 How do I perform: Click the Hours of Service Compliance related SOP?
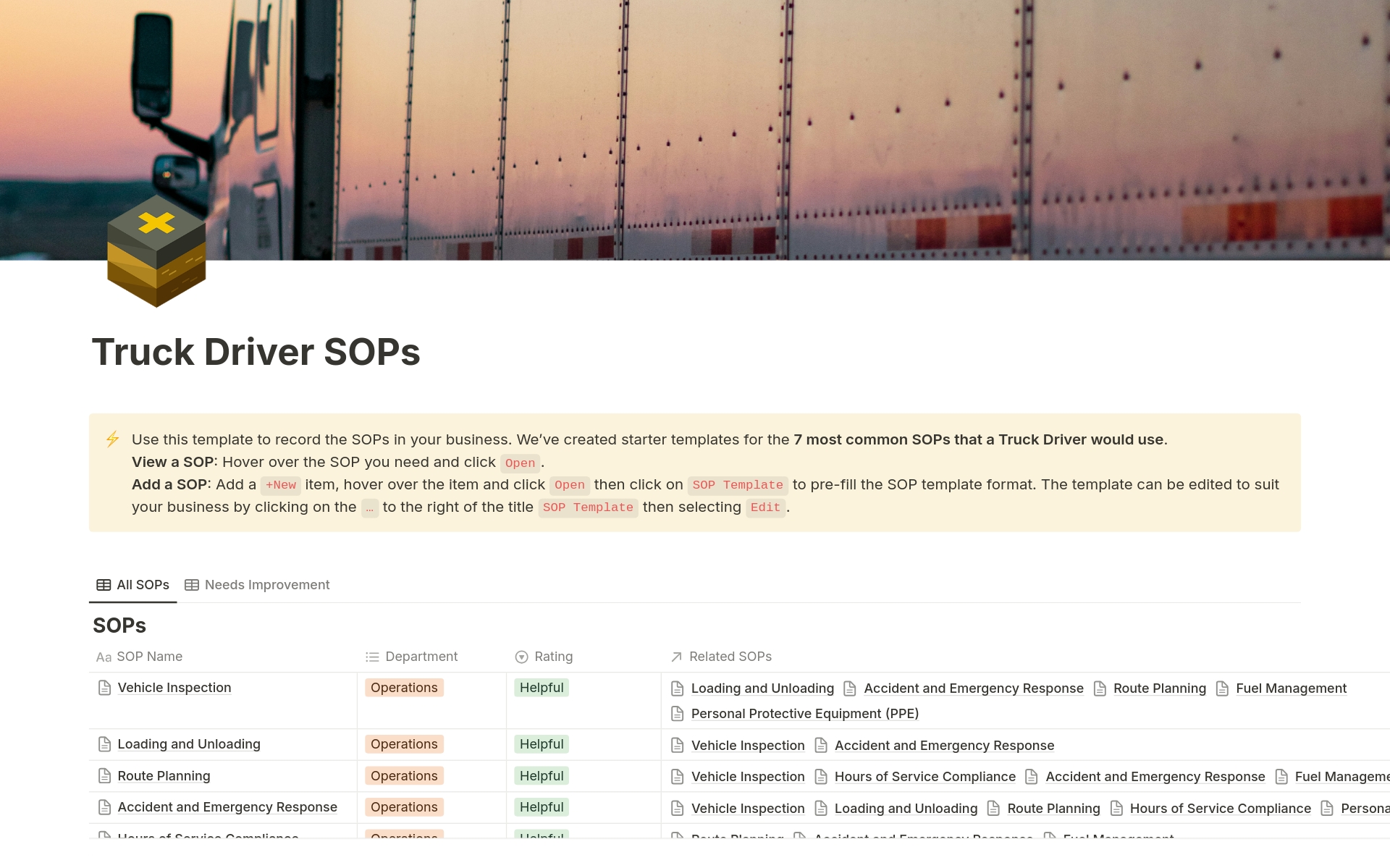(924, 776)
